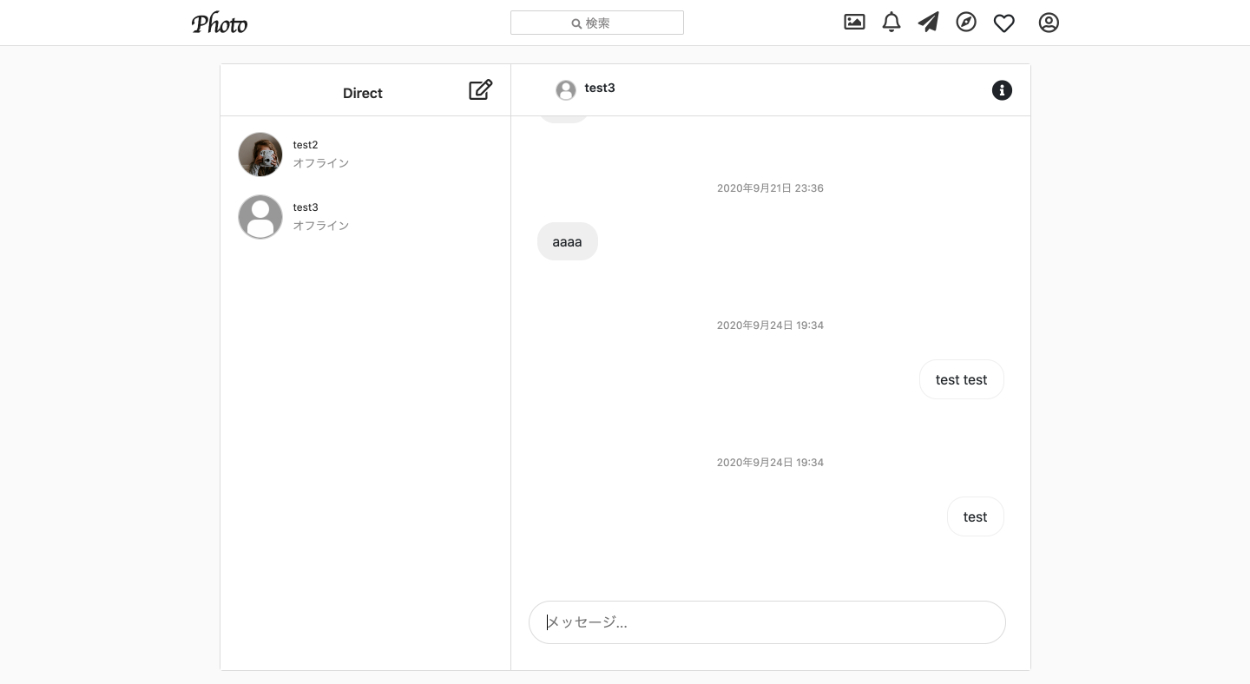
Task: Click the test3 username in the chat header
Action: (x=600, y=88)
